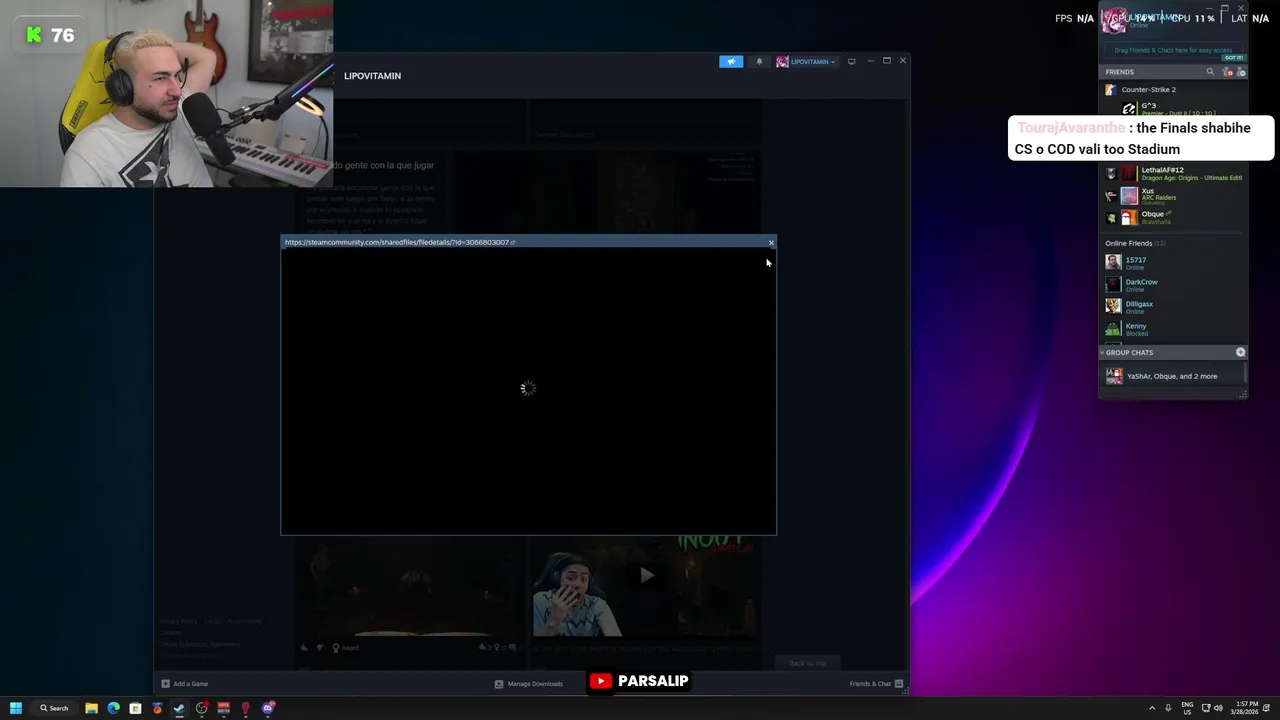
Task: Open Manage Downloads in Steam footer
Action: (x=529, y=684)
